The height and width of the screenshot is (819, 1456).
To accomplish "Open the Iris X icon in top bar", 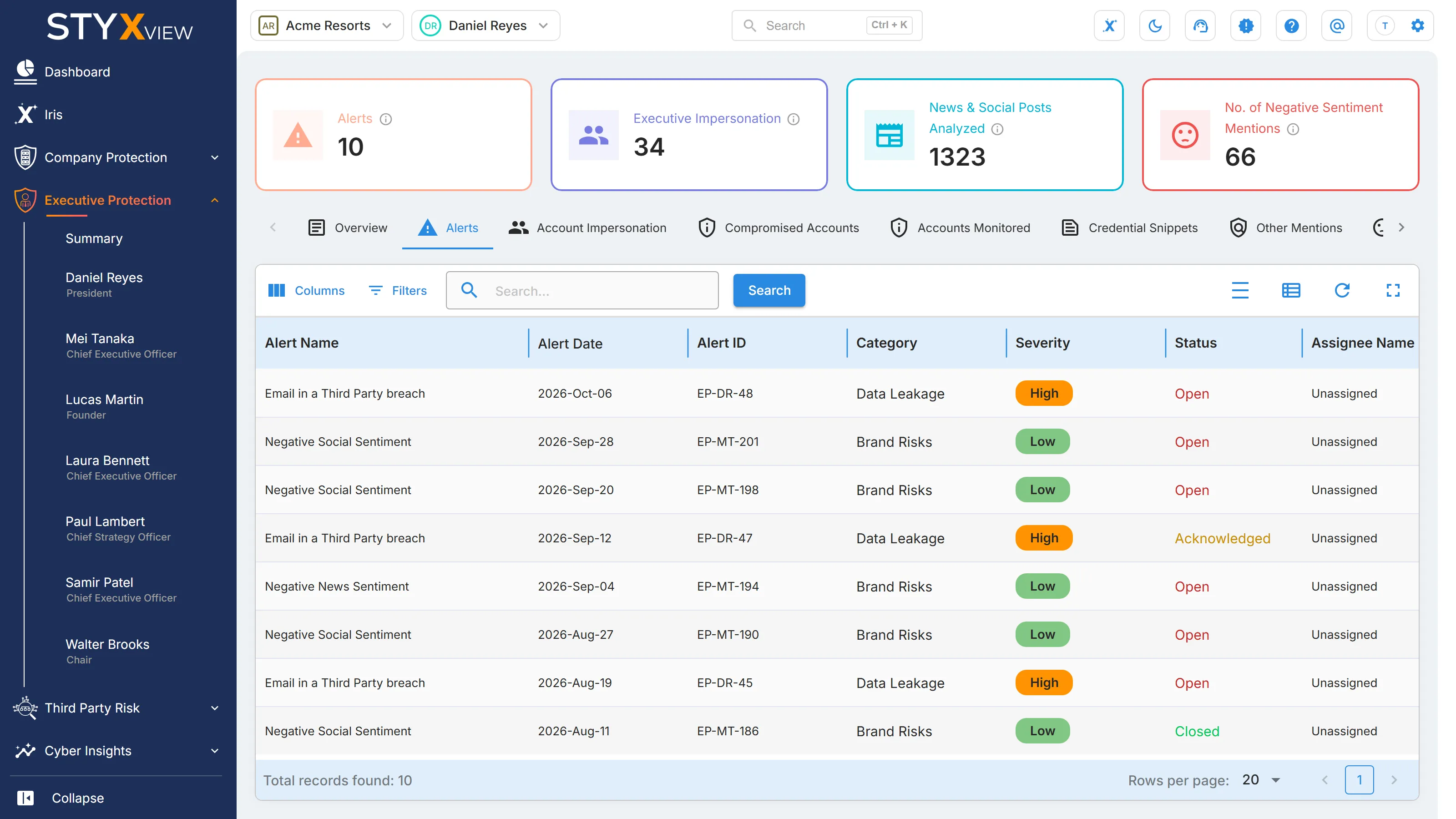I will [1109, 25].
